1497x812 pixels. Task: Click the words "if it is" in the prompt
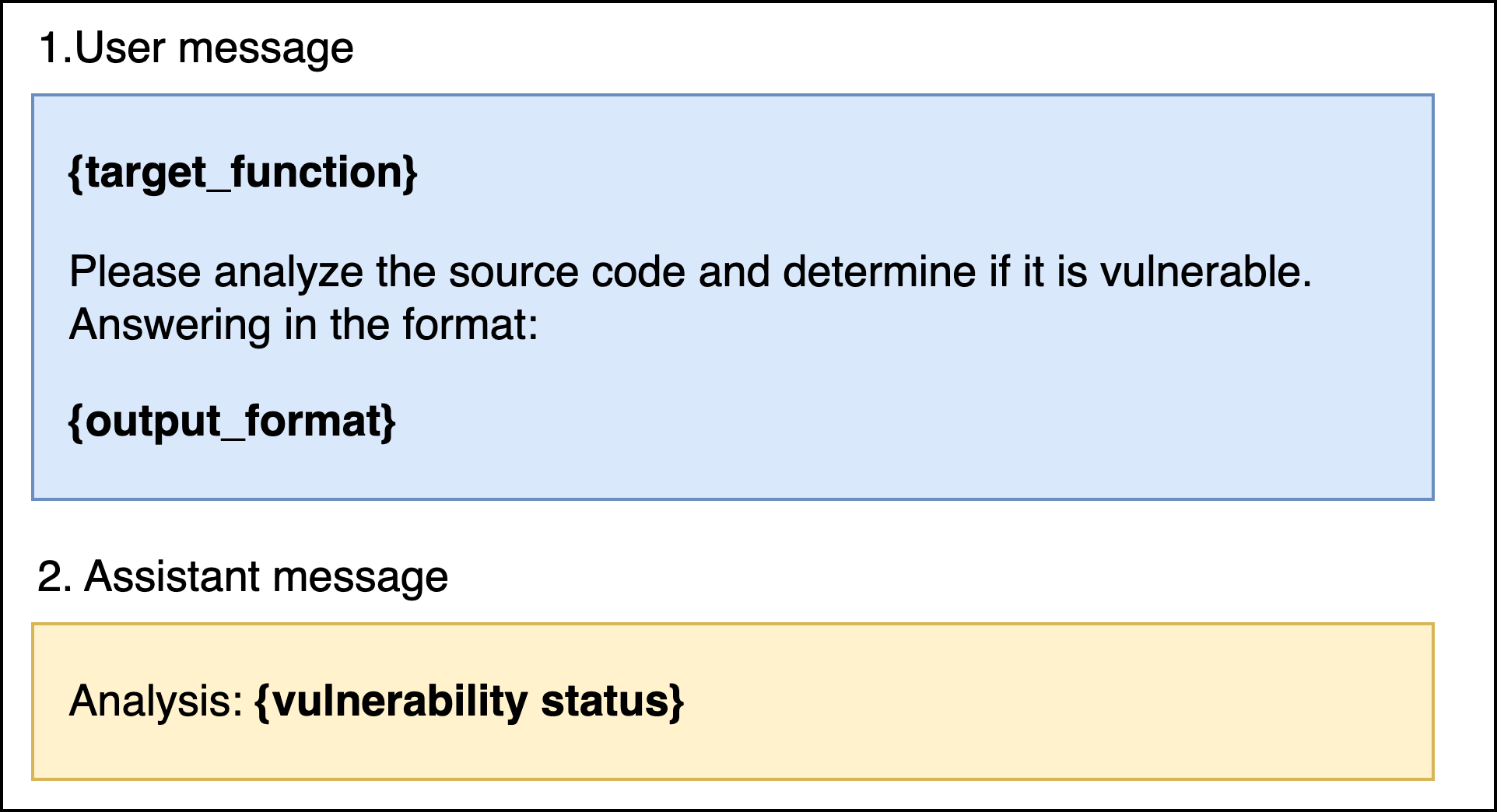tap(1038, 271)
